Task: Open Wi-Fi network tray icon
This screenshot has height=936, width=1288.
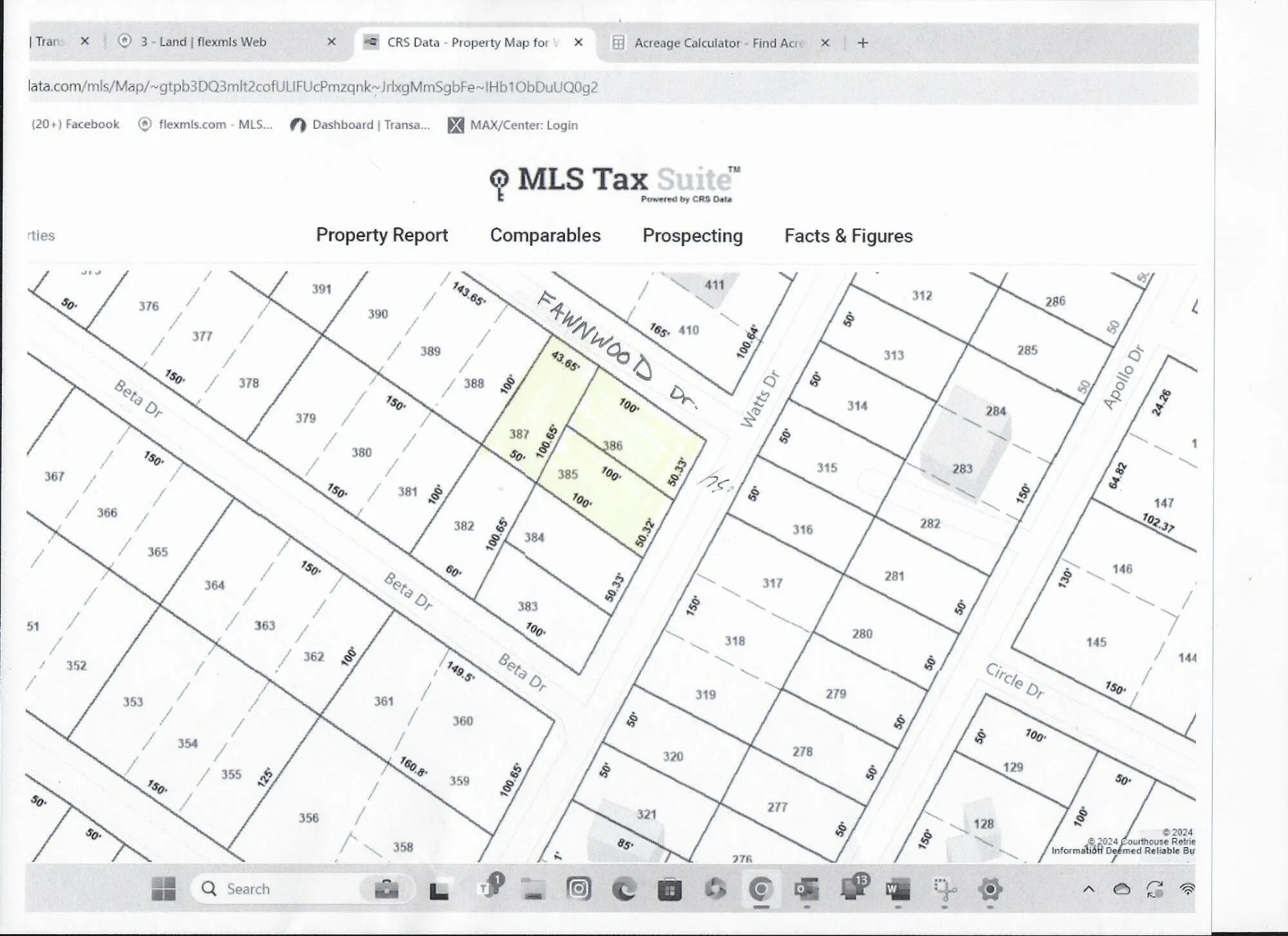Action: click(x=1187, y=890)
